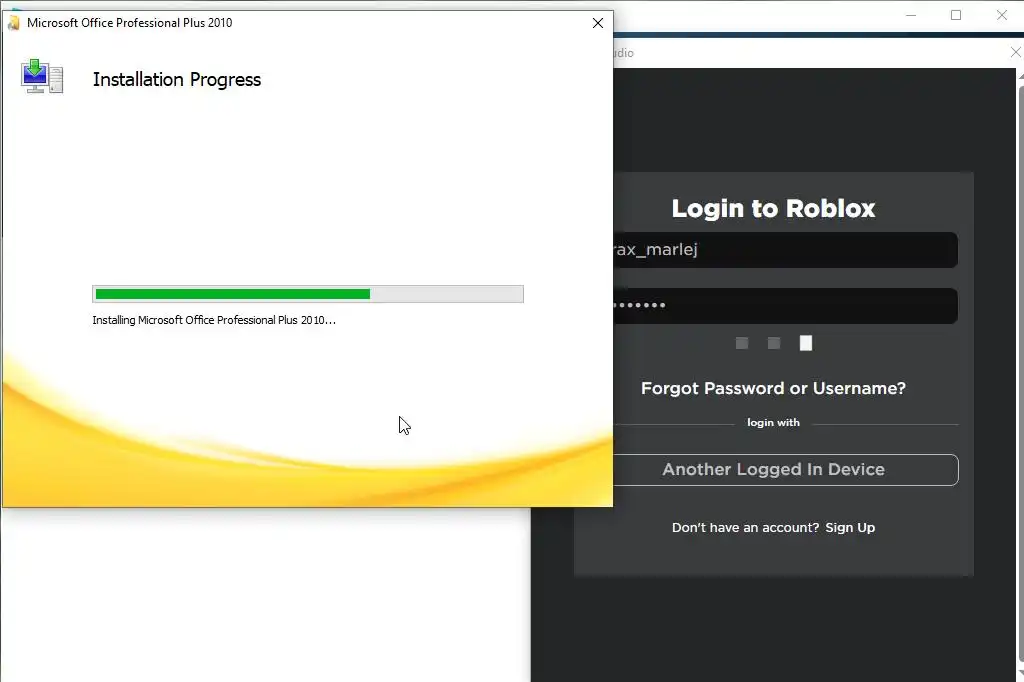Click the Roblox window vertical scrollbar
This screenshot has height=682, width=1024.
coord(1020,375)
